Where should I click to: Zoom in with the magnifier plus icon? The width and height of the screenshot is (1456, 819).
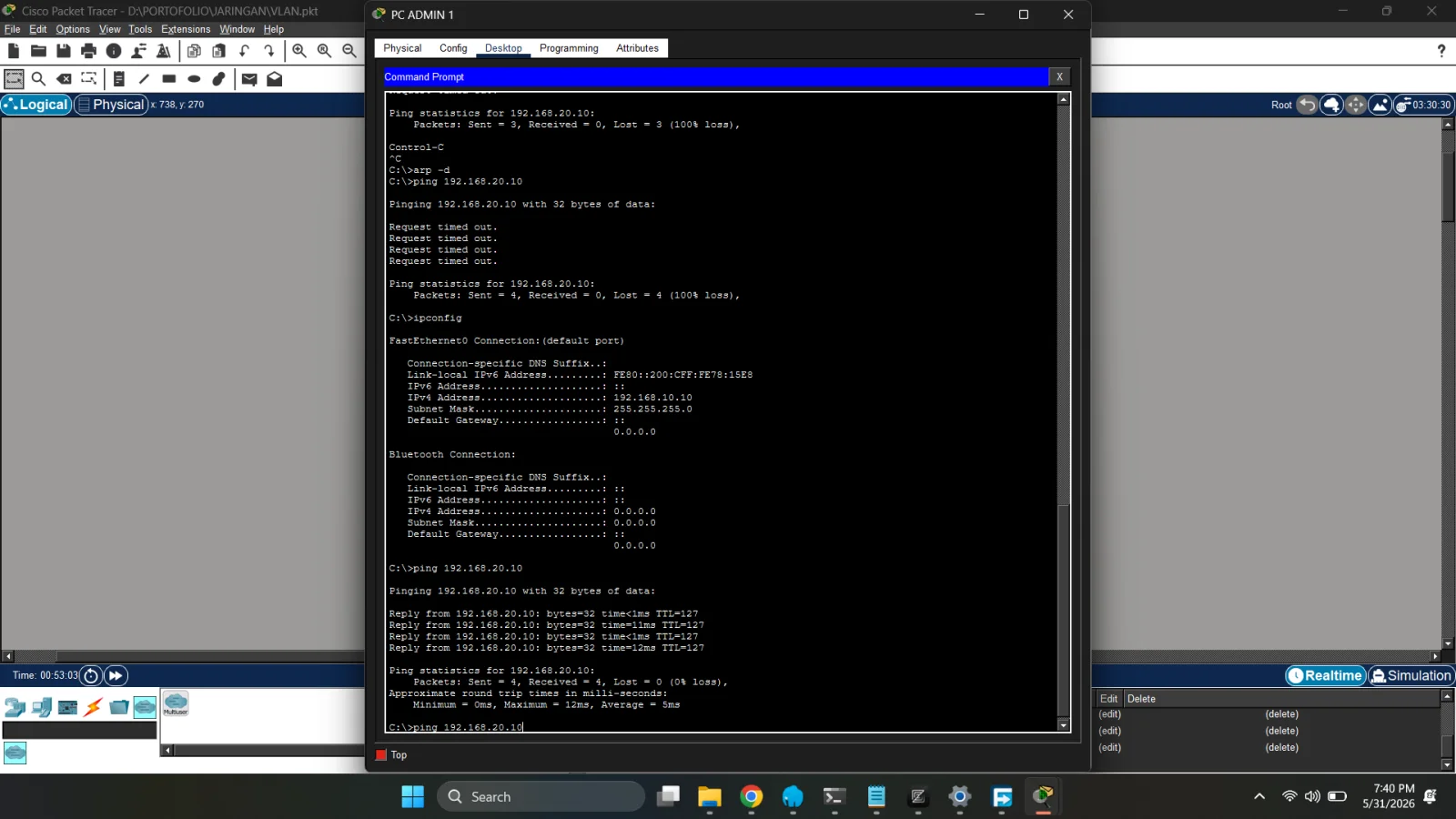click(299, 51)
